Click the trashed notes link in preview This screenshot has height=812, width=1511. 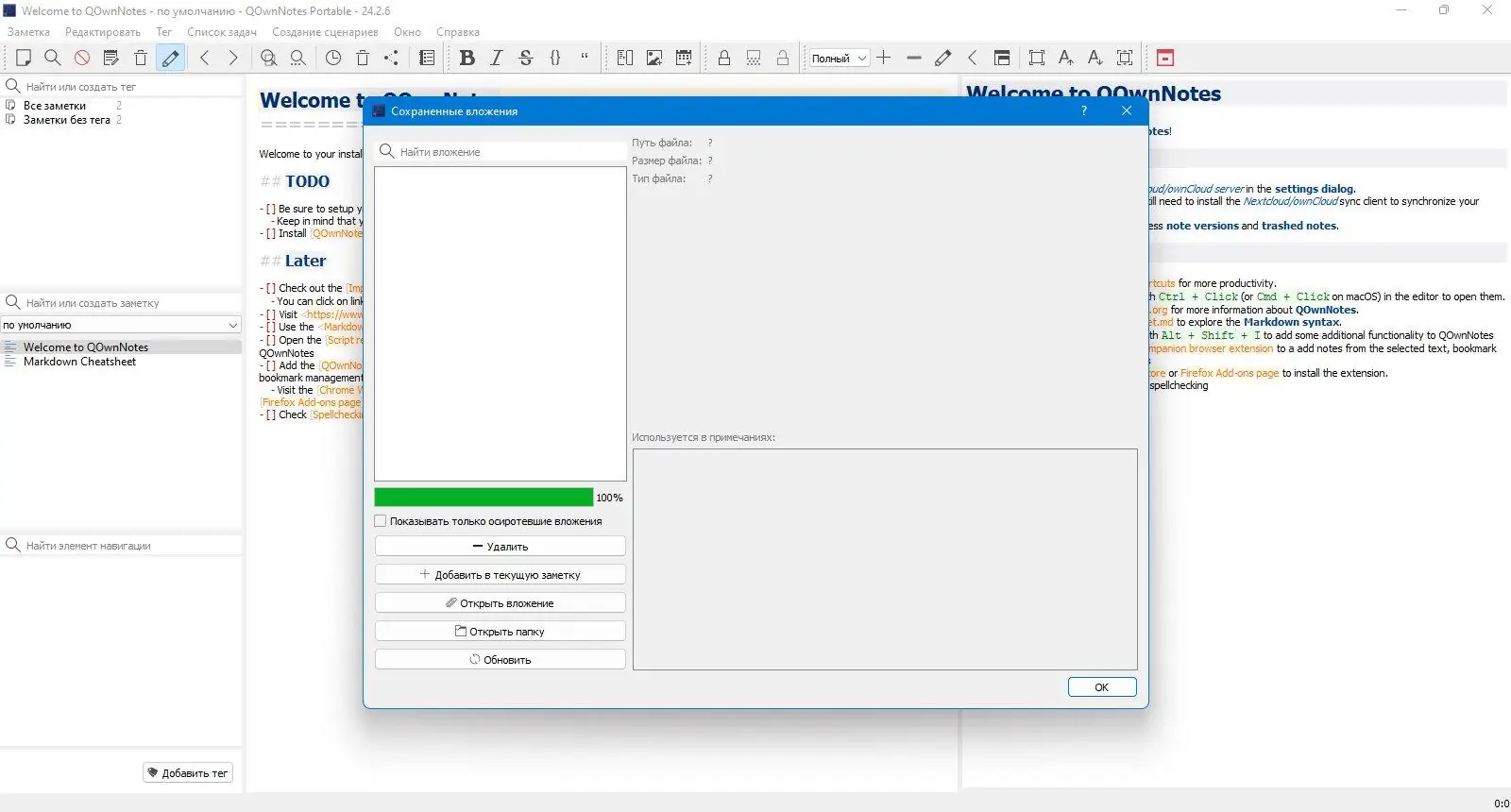tap(1299, 226)
